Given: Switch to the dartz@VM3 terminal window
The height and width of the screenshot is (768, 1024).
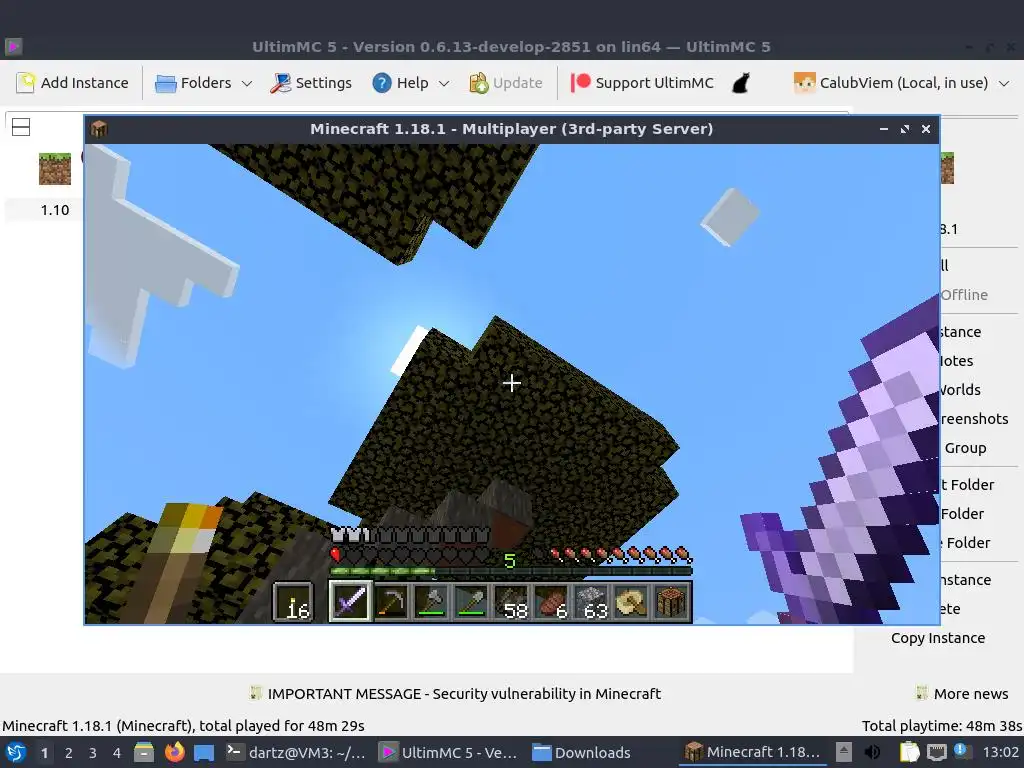Looking at the screenshot, I should pos(296,752).
